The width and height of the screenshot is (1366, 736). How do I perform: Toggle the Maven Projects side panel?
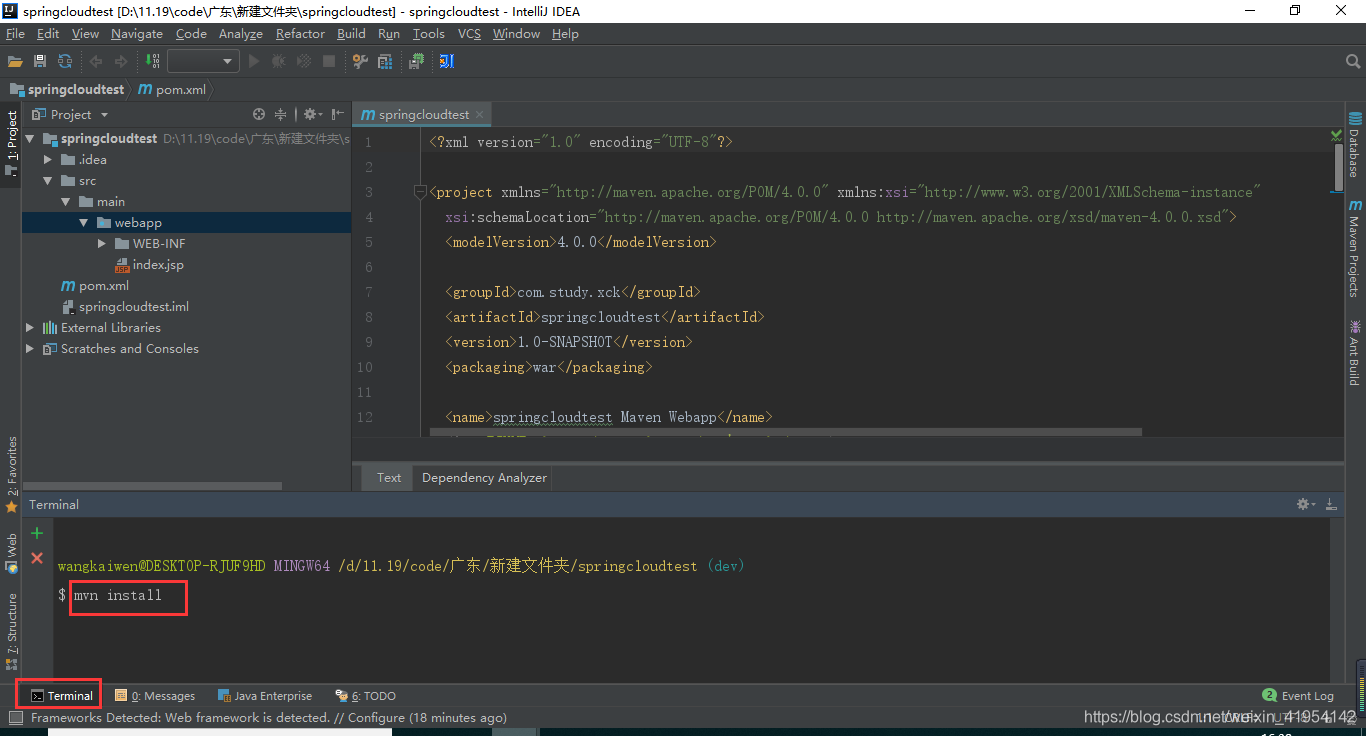click(x=1355, y=250)
